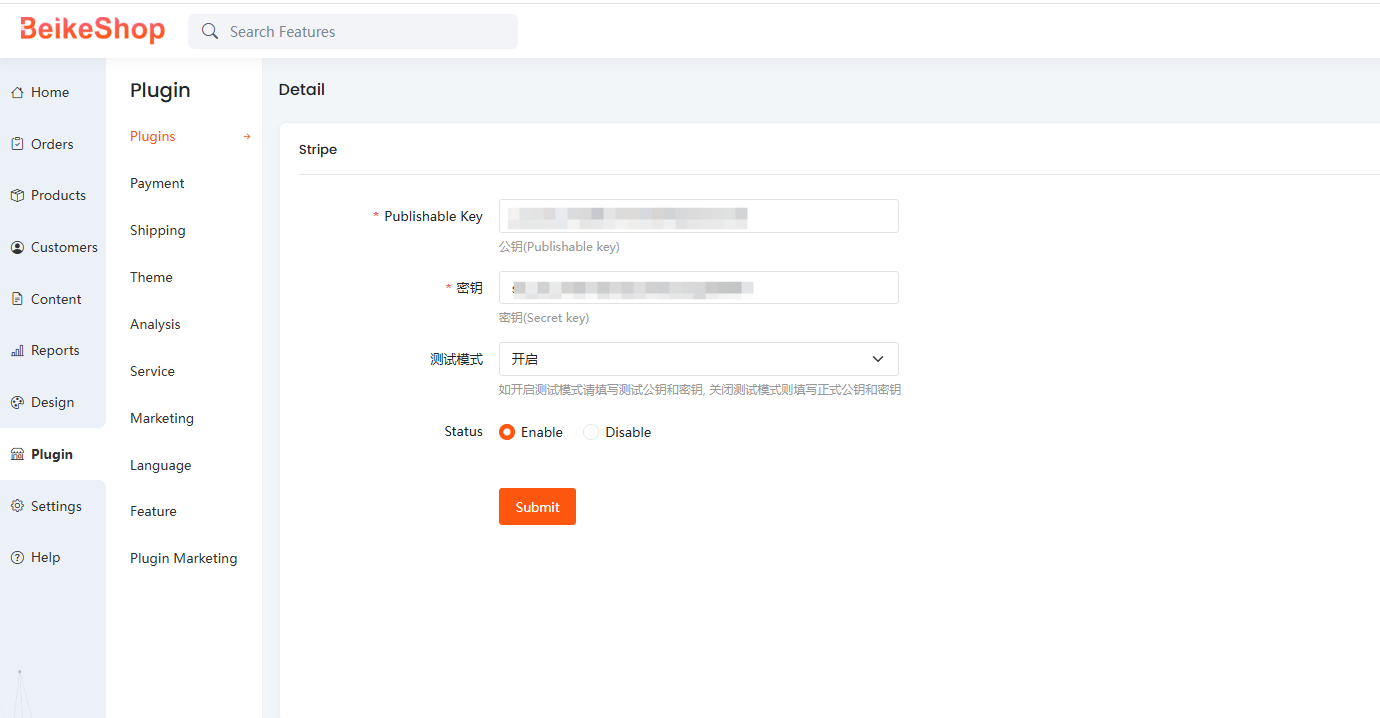1380x718 pixels.
Task: Select Language in the Plugin submenu
Action: 160,465
